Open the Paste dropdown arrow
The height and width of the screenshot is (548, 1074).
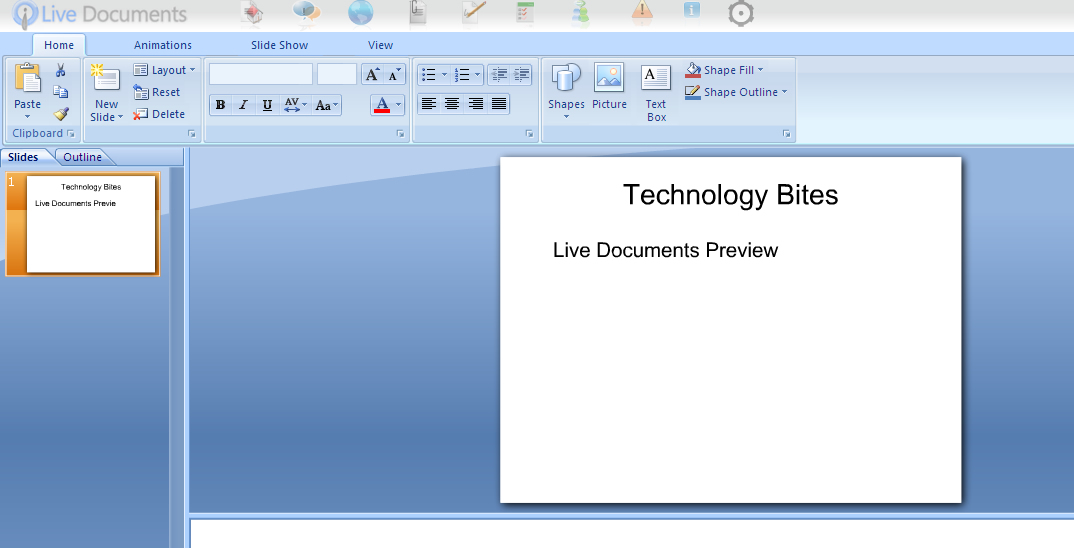pos(27,117)
